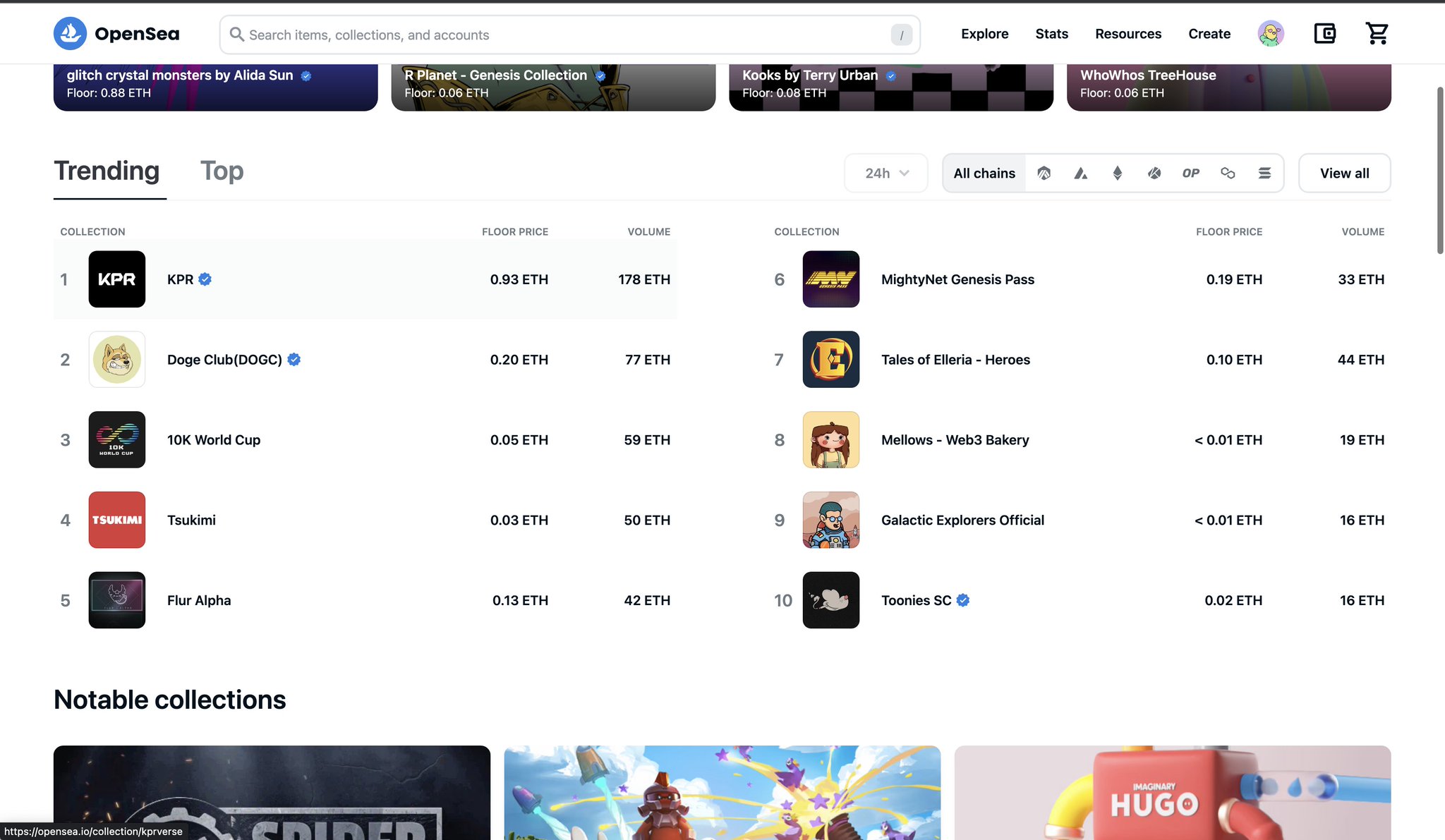Open the wallet icon
The height and width of the screenshot is (840, 1445).
(x=1324, y=33)
